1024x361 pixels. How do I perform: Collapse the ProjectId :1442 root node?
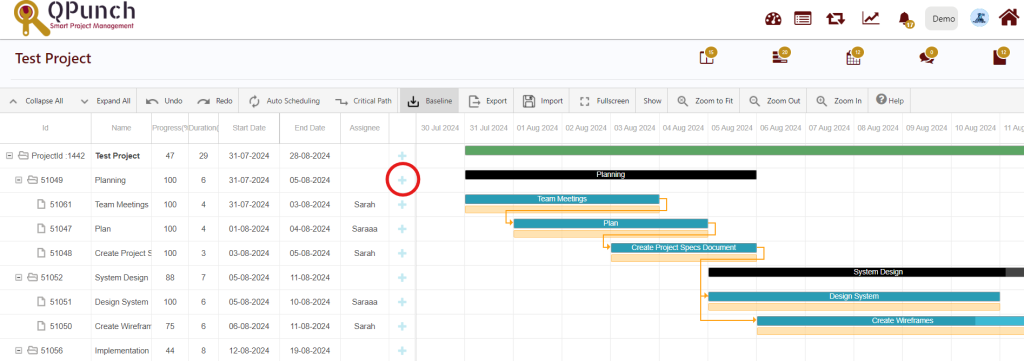9,156
